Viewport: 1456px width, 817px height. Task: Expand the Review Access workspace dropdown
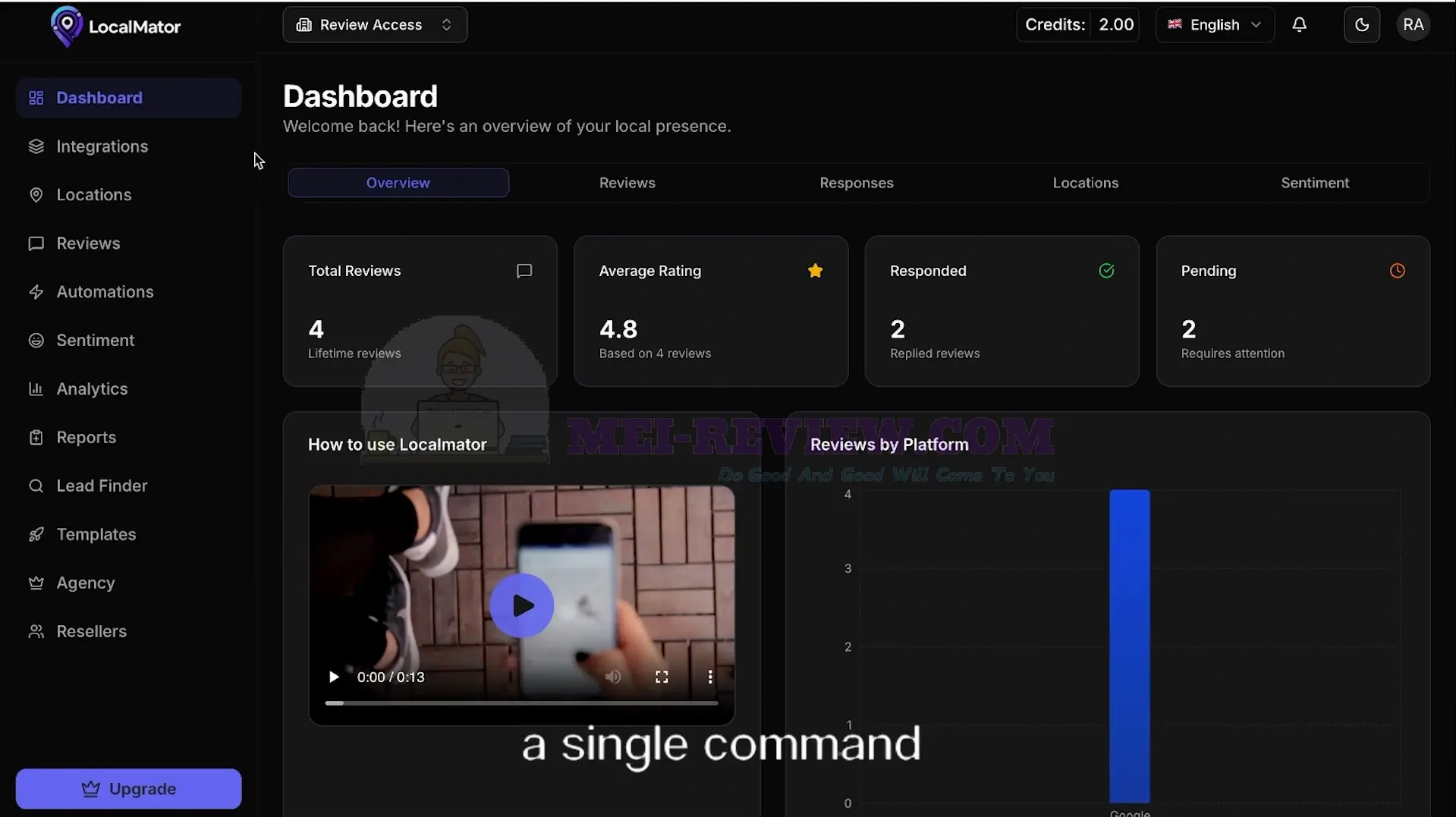click(375, 25)
